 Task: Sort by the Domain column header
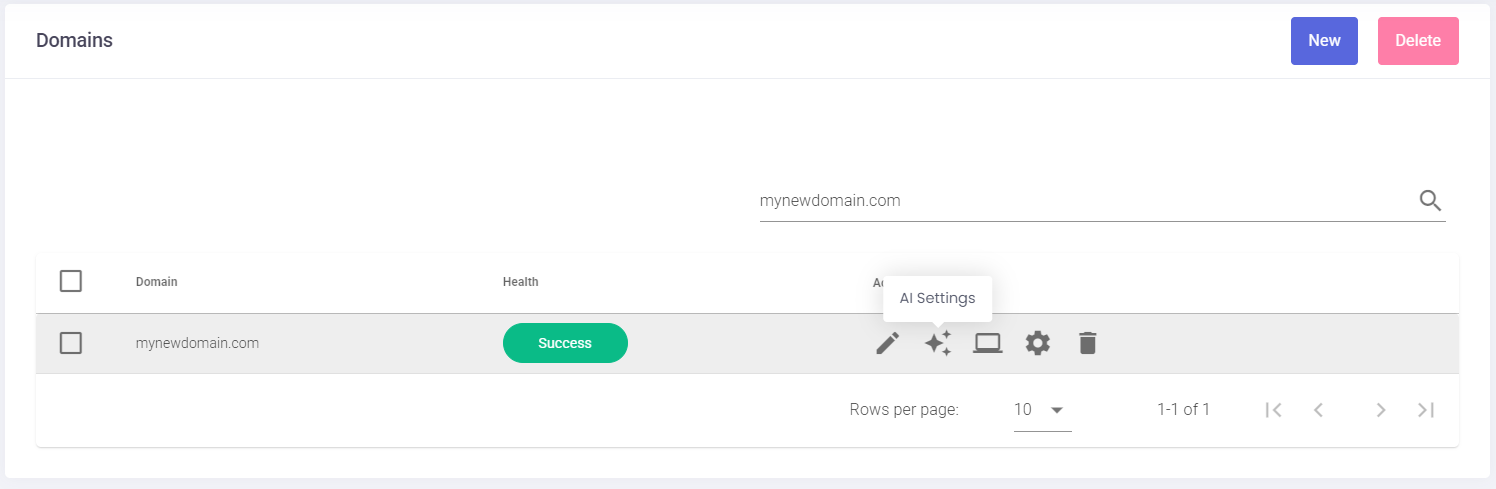(x=157, y=282)
